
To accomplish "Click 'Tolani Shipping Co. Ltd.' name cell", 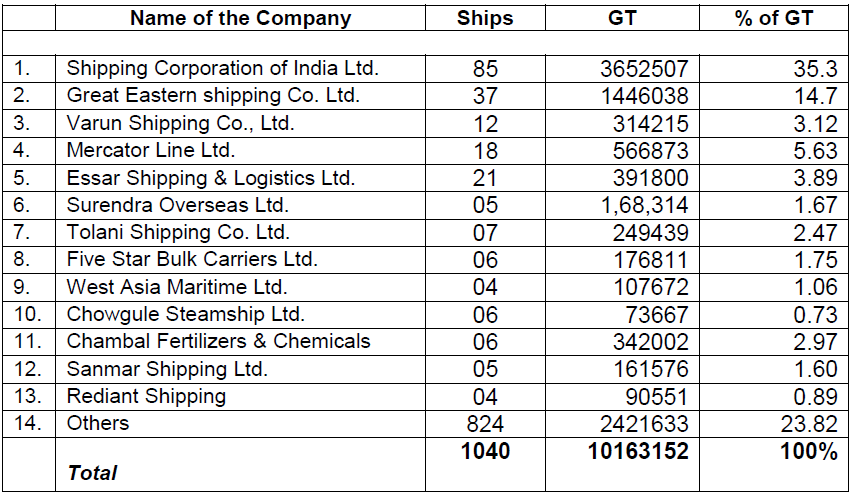I will pyautogui.click(x=178, y=232).
